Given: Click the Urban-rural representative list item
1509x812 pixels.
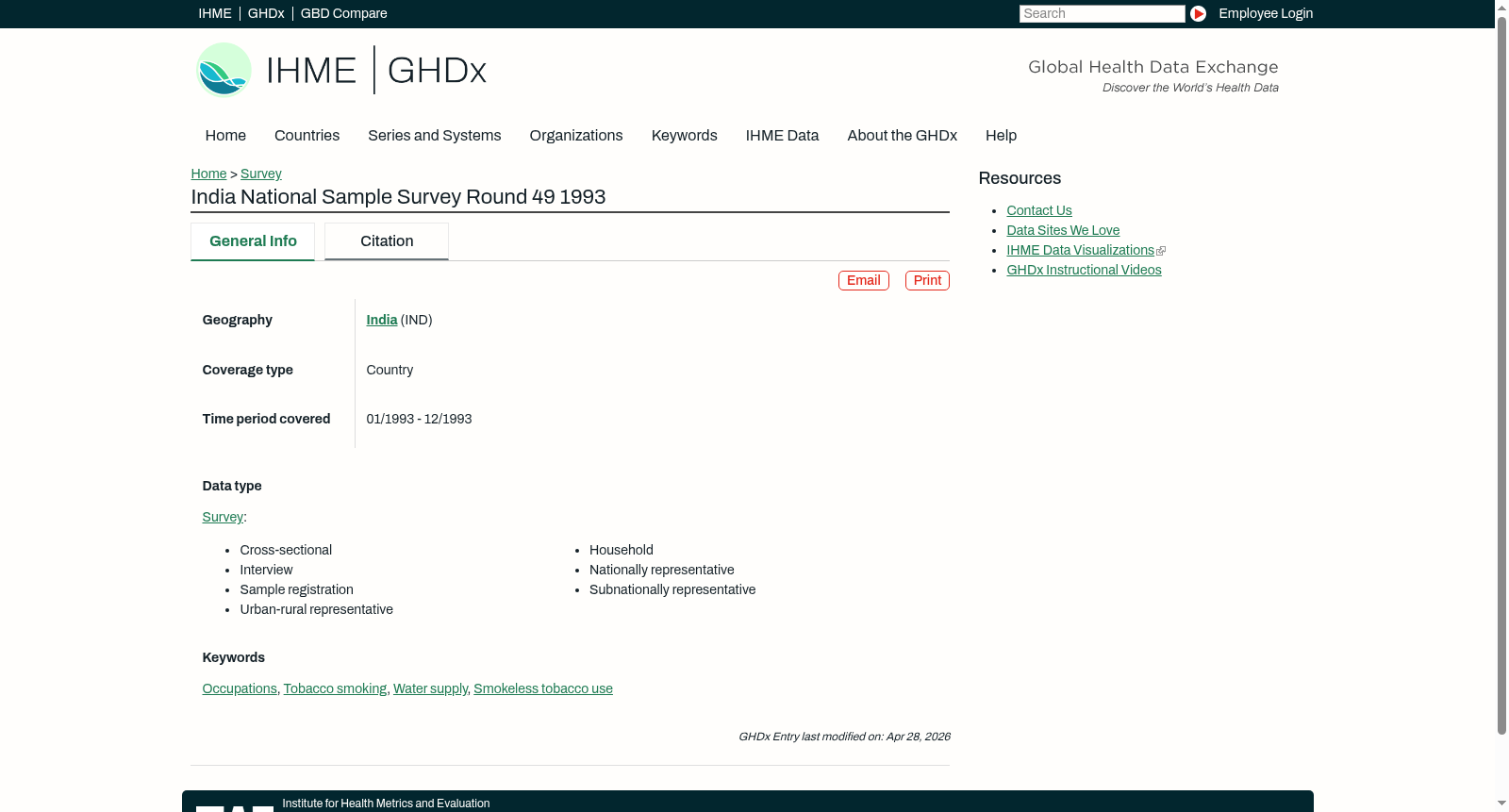Looking at the screenshot, I should point(316,609).
